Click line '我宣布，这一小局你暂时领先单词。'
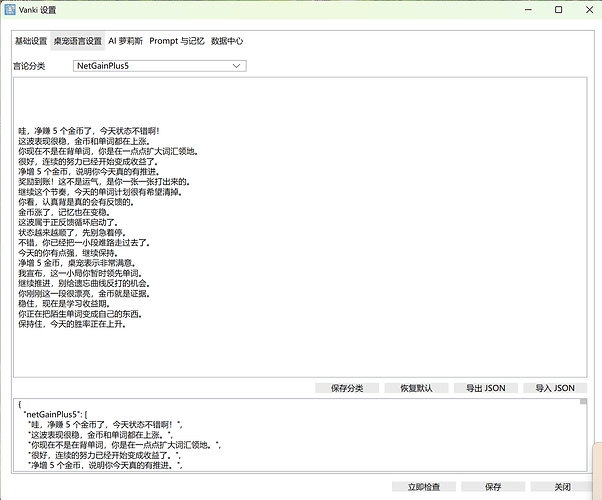The width and height of the screenshot is (602, 500). coord(80,273)
